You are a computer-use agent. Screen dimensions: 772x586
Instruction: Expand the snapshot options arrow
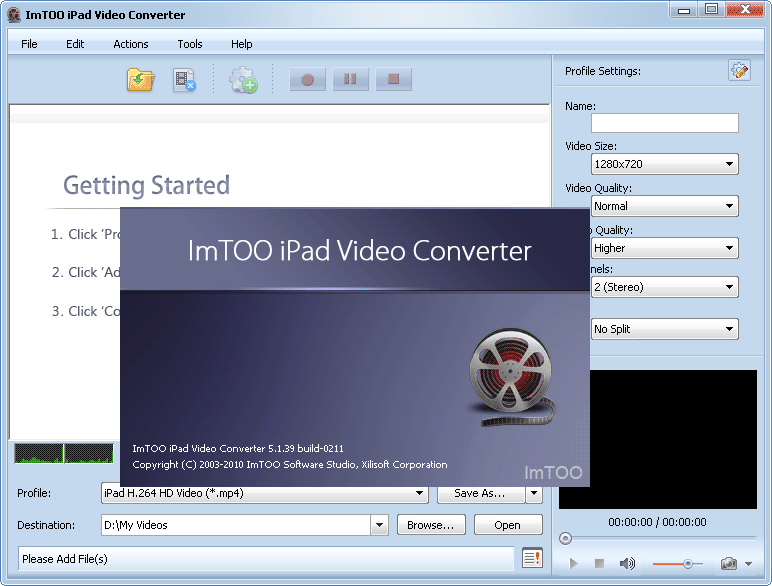748,564
